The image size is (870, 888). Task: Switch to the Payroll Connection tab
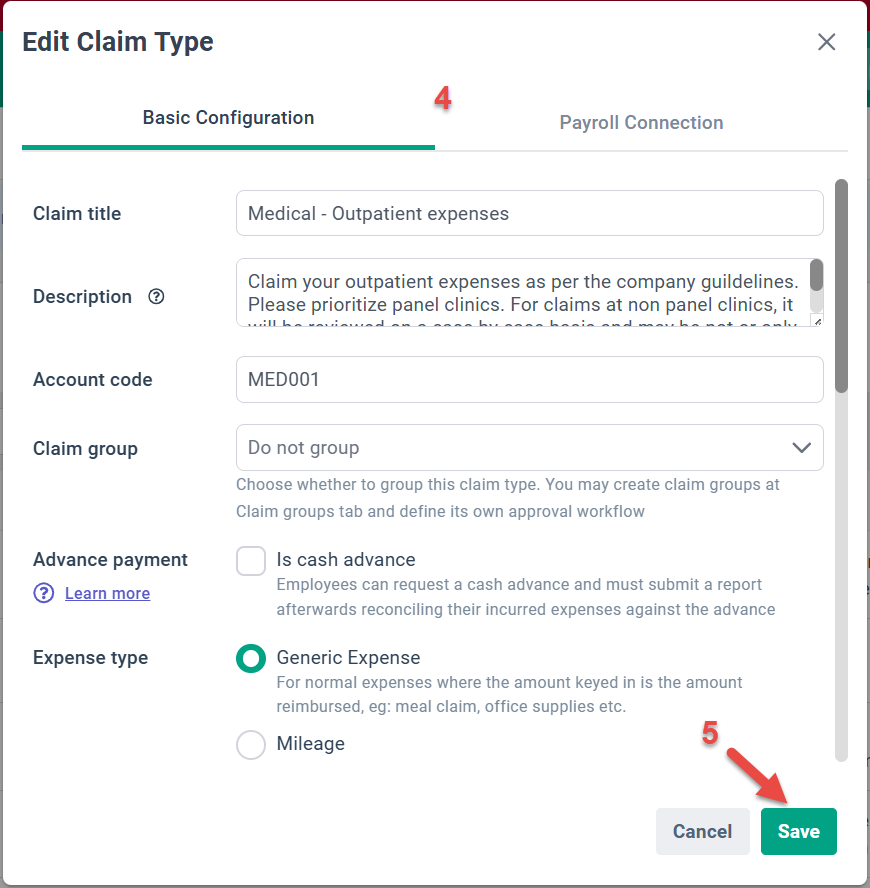pyautogui.click(x=641, y=122)
